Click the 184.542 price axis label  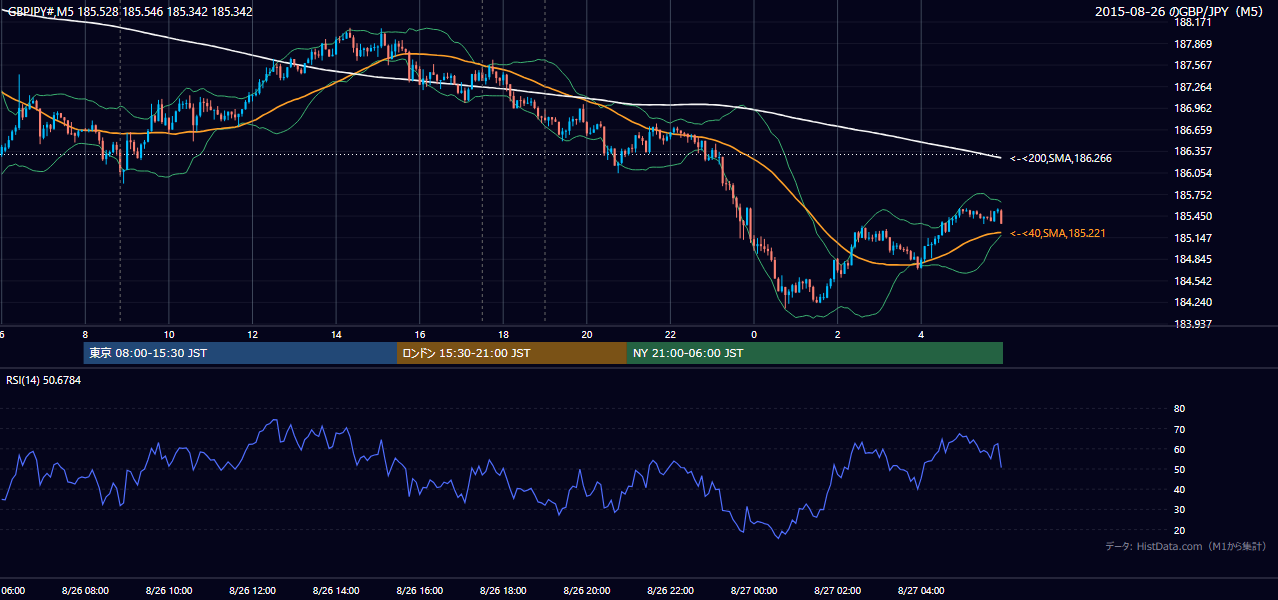(1193, 281)
